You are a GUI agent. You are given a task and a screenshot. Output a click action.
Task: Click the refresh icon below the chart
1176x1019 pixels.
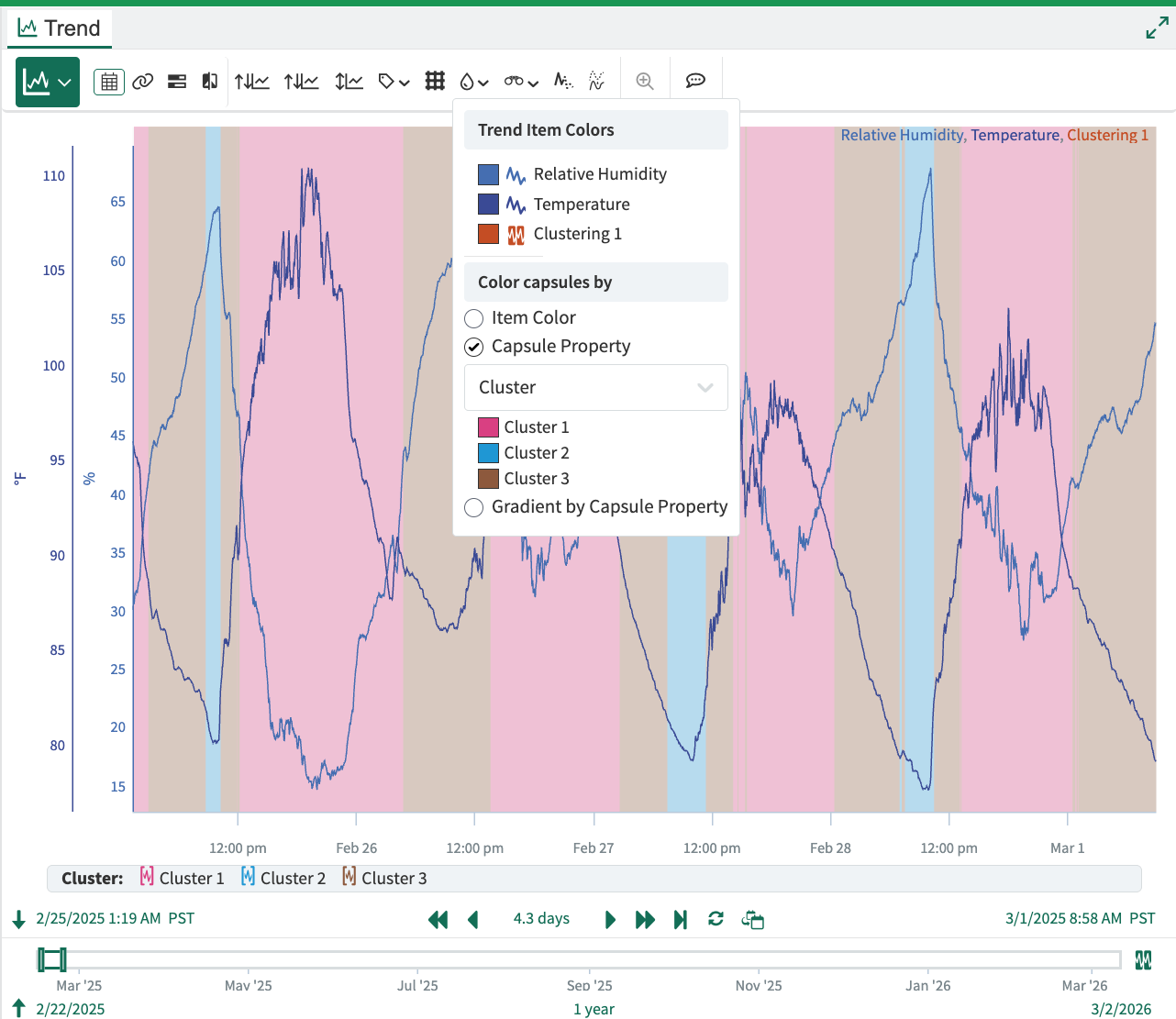click(x=716, y=919)
